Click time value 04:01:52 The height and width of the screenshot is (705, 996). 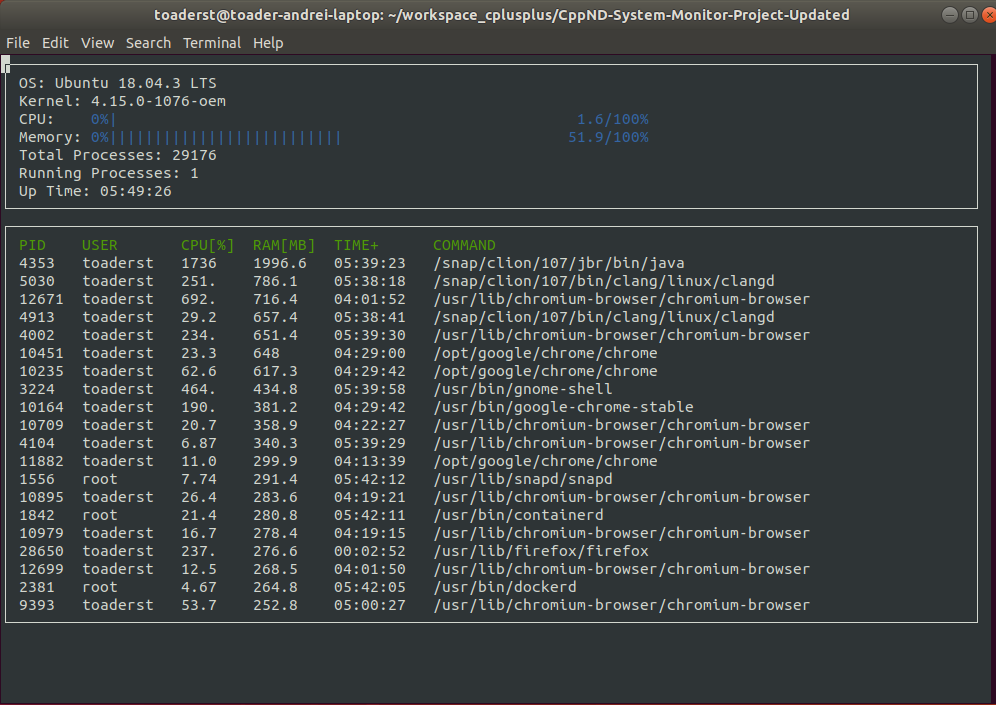[370, 299]
